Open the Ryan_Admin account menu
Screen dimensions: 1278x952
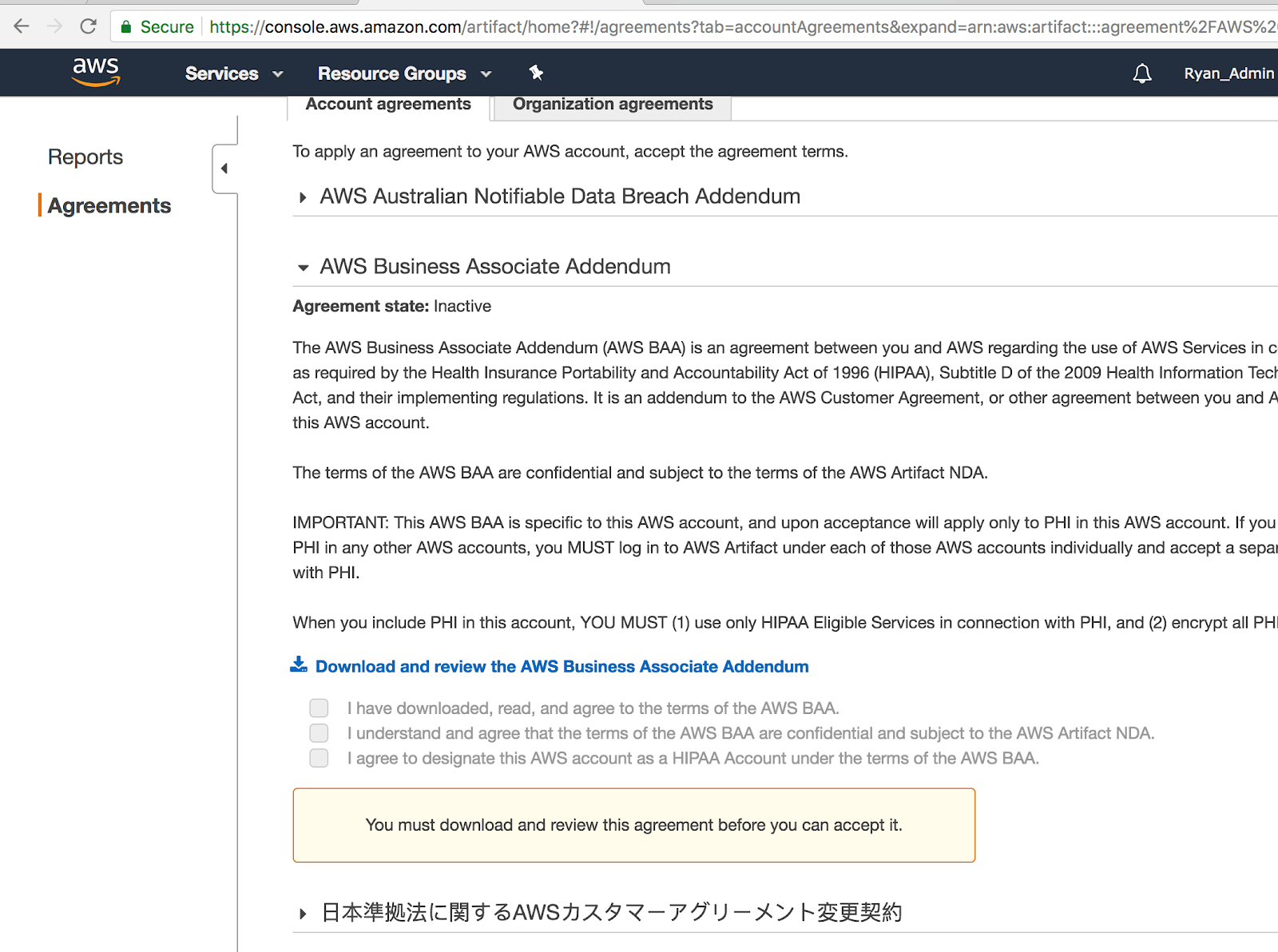click(1228, 73)
